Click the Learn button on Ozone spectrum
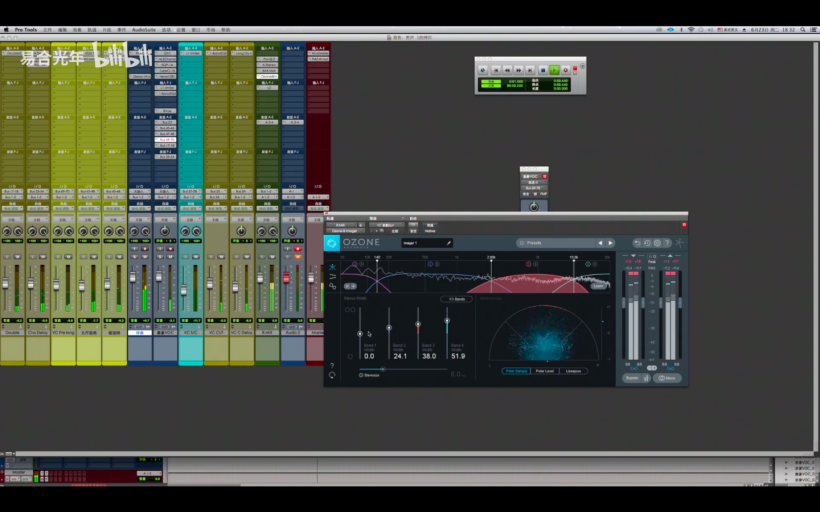 tap(598, 286)
